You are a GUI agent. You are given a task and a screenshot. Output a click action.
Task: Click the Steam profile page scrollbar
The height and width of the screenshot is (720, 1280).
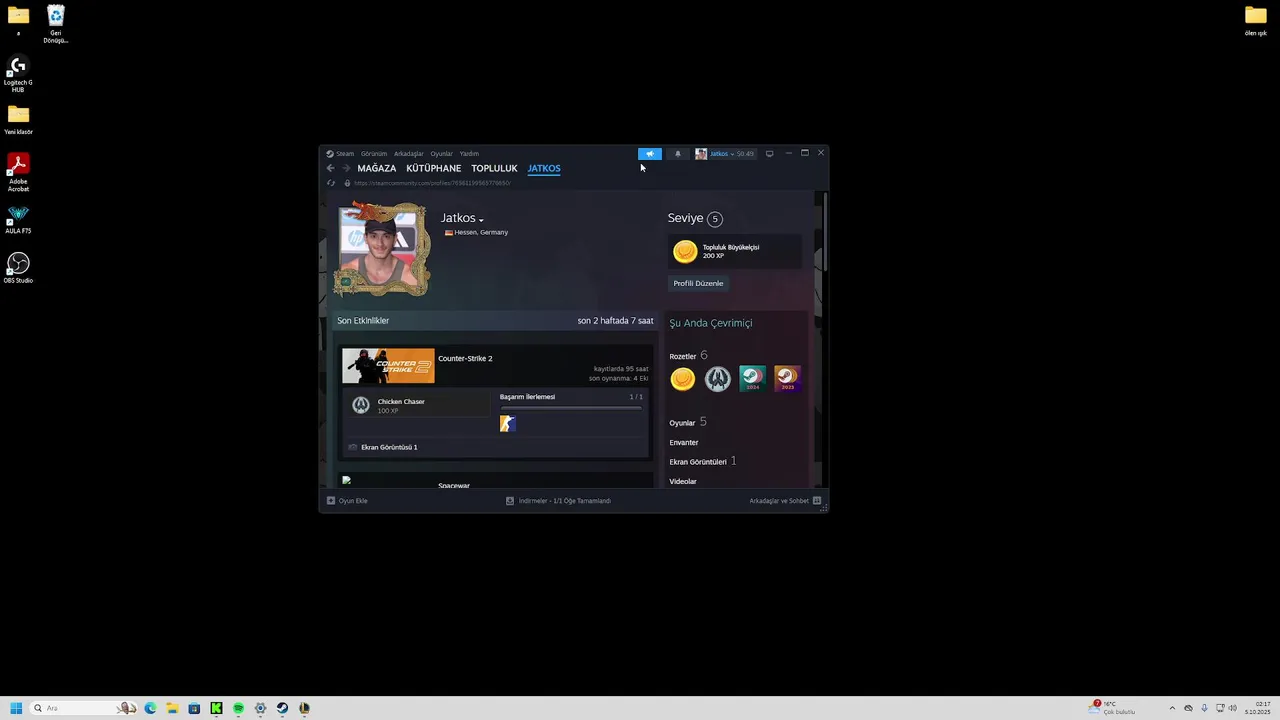click(825, 232)
